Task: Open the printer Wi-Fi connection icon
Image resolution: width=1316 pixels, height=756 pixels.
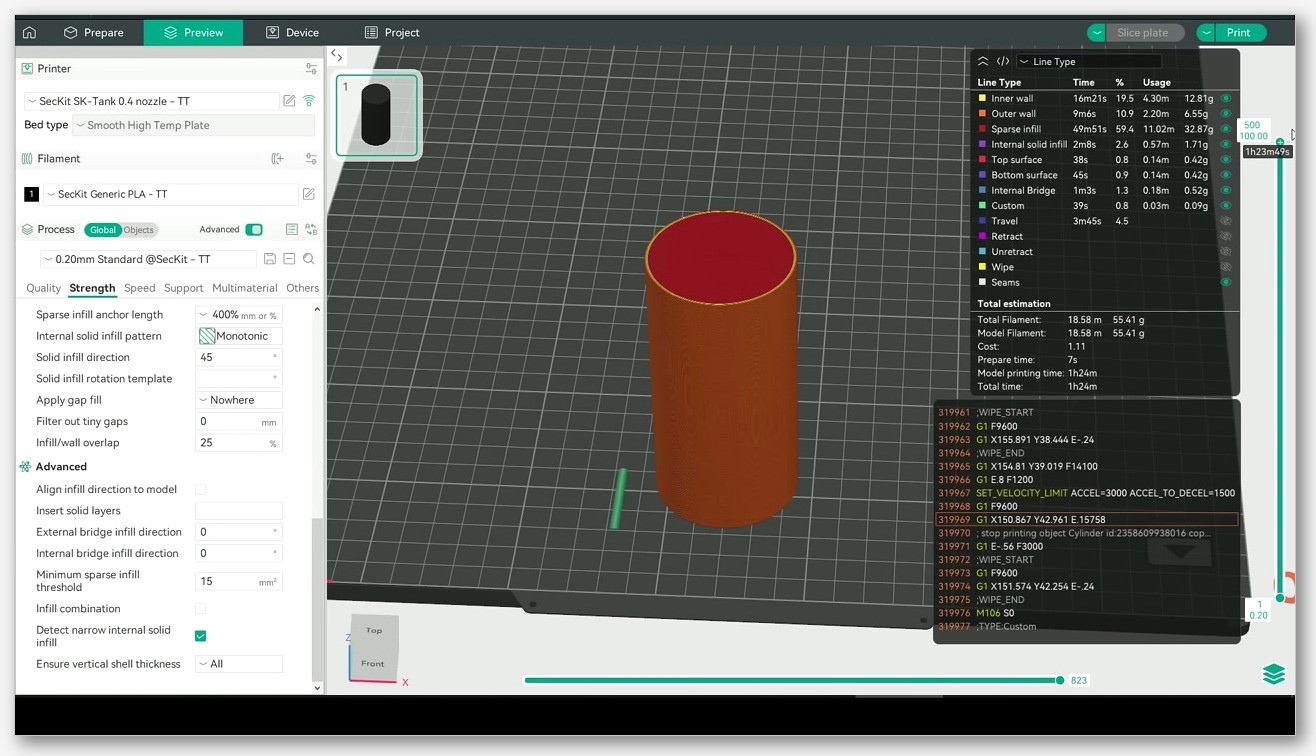Action: pos(309,101)
